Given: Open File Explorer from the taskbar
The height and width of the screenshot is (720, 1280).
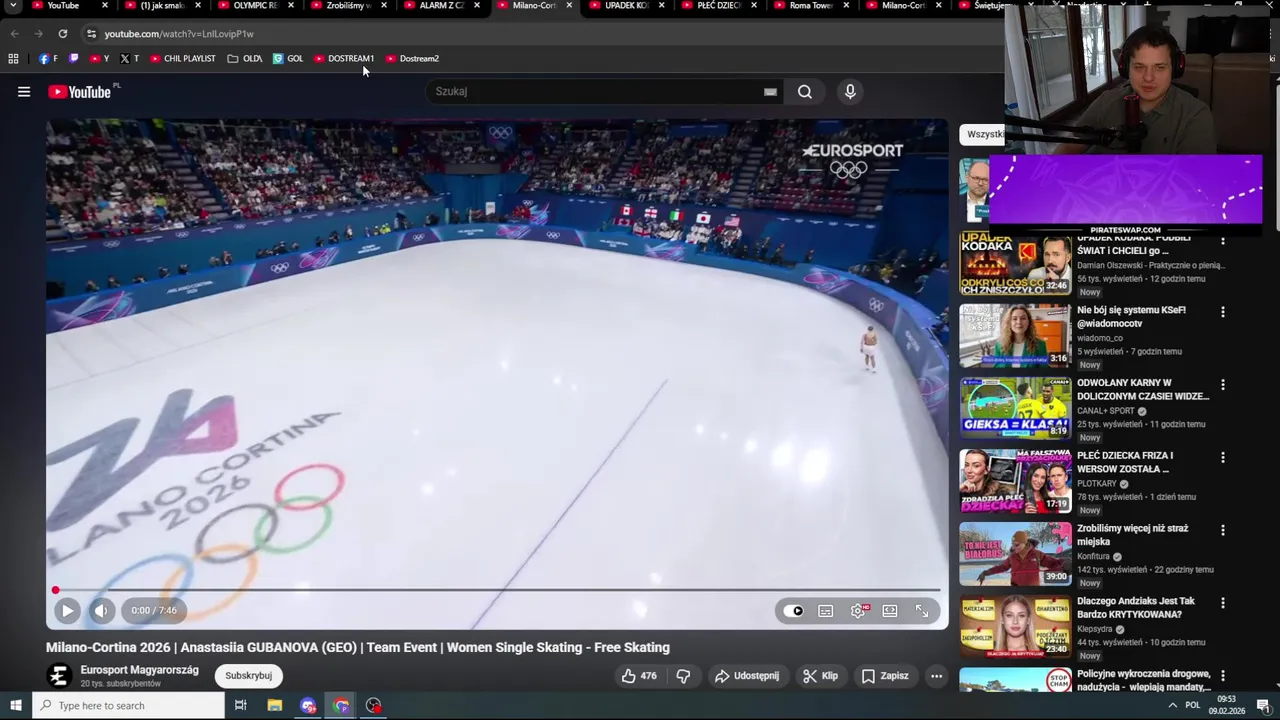Looking at the screenshot, I should coord(275,706).
